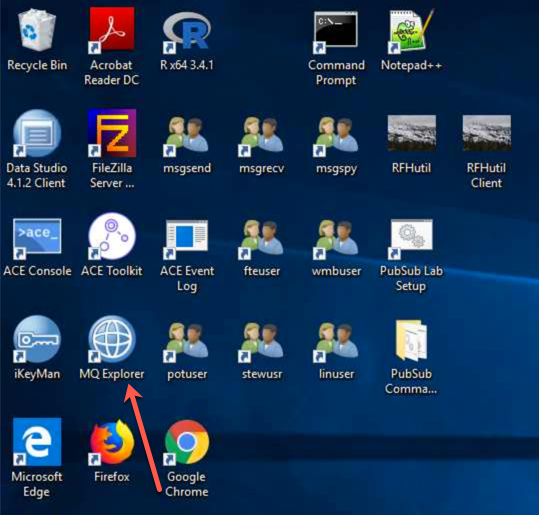Click the "Notepad++" label text
Image resolution: width=539 pixels, height=515 pixels.
pos(411,65)
